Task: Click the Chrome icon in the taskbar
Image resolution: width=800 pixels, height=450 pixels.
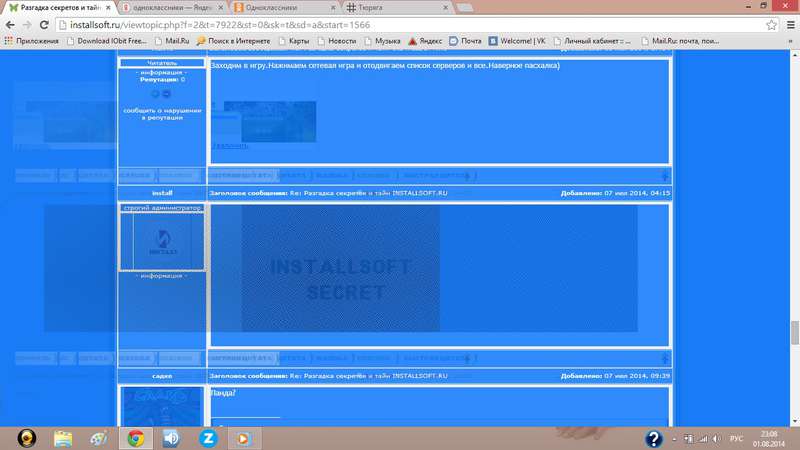Action: click(x=133, y=437)
